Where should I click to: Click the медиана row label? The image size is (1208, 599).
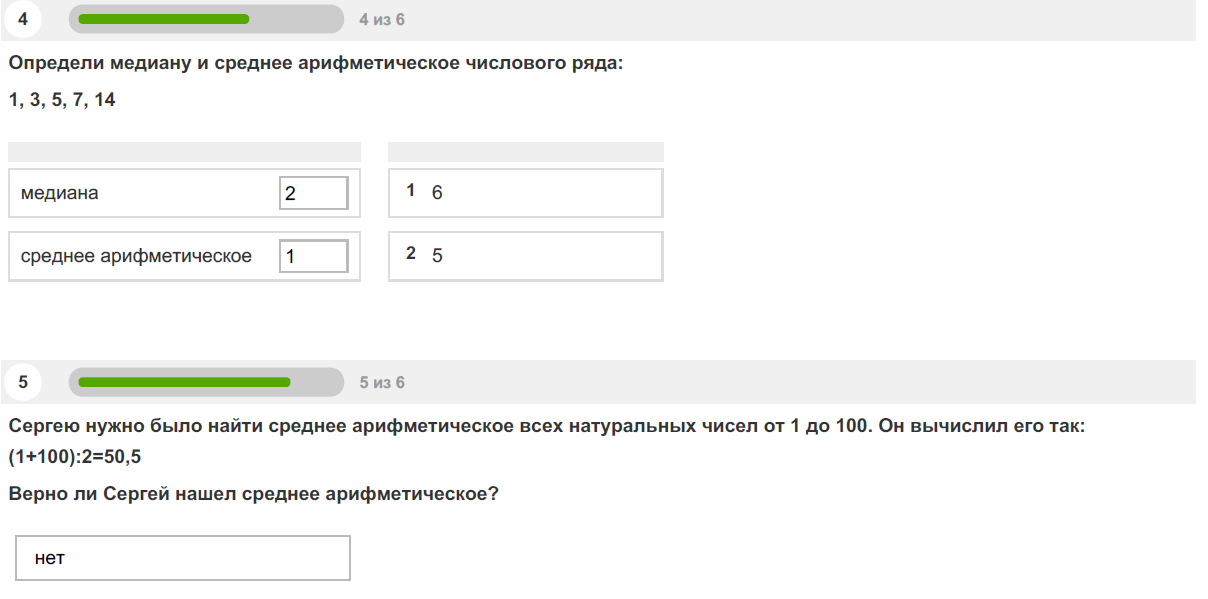[60, 193]
